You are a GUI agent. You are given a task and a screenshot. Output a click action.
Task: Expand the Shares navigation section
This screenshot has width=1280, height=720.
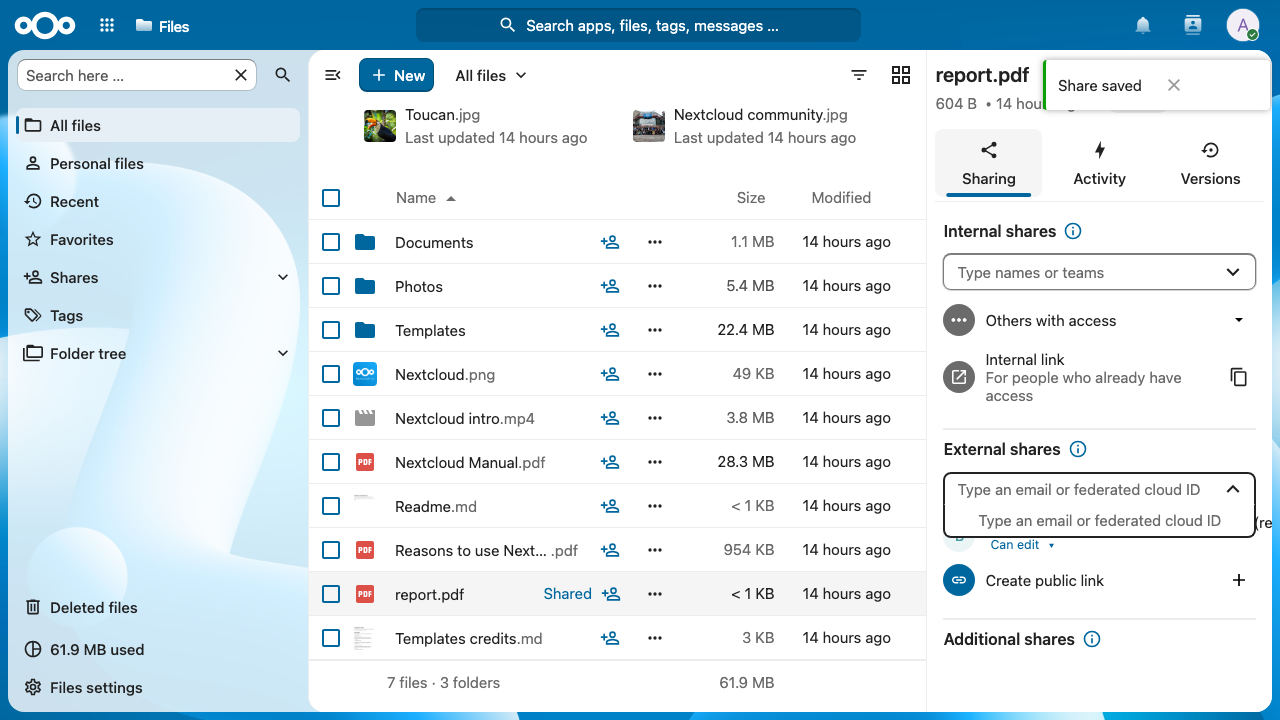[283, 277]
